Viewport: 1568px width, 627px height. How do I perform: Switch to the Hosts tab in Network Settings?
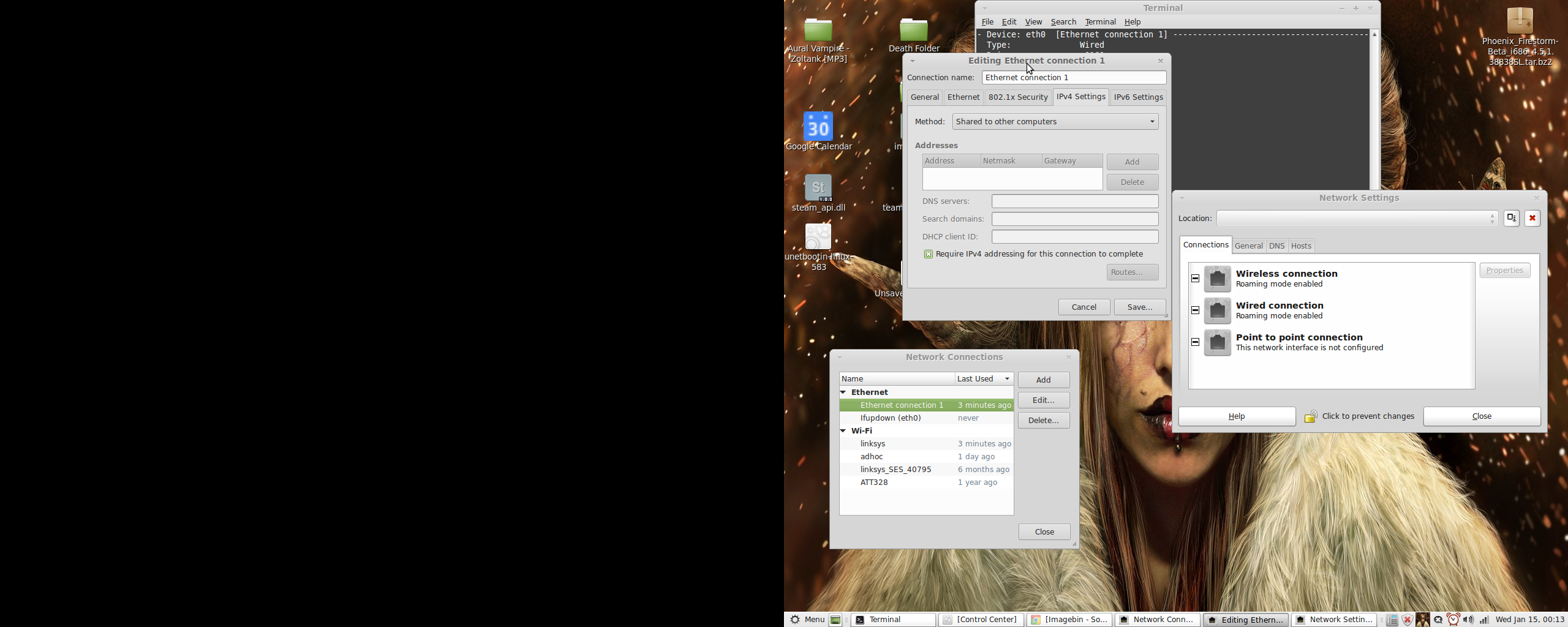click(x=1301, y=246)
